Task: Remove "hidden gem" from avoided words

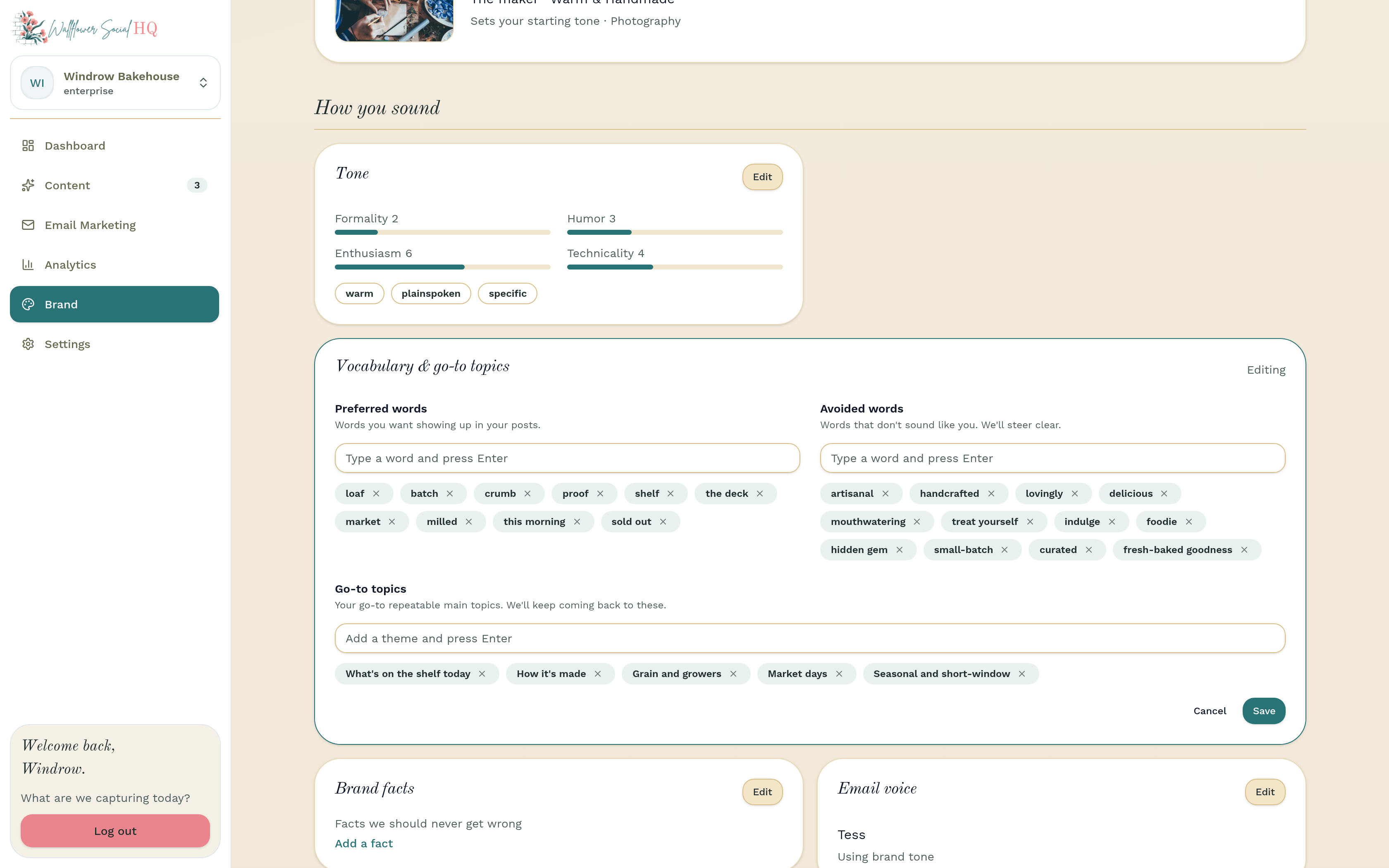Action: tap(900, 550)
